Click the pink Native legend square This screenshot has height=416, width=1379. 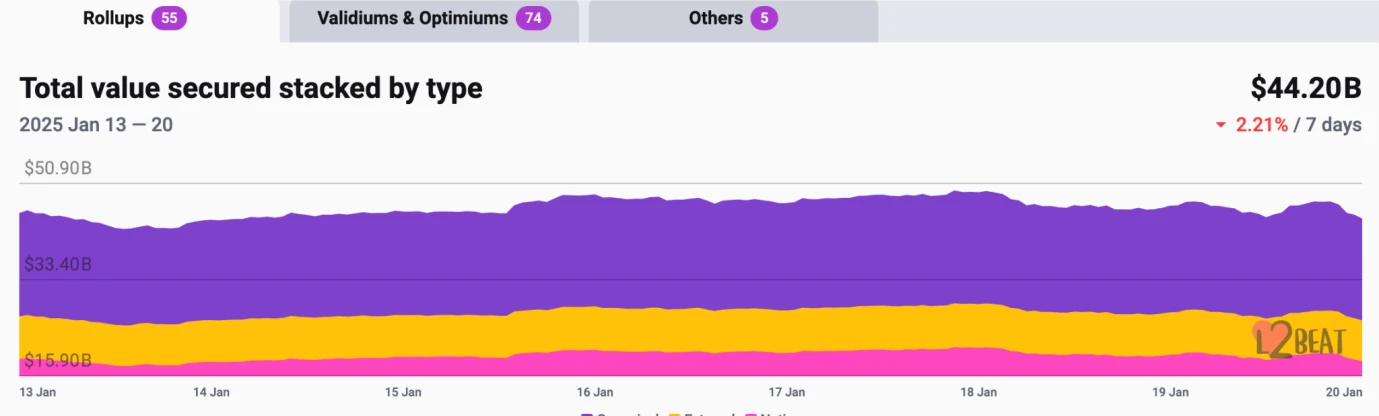pos(749,413)
